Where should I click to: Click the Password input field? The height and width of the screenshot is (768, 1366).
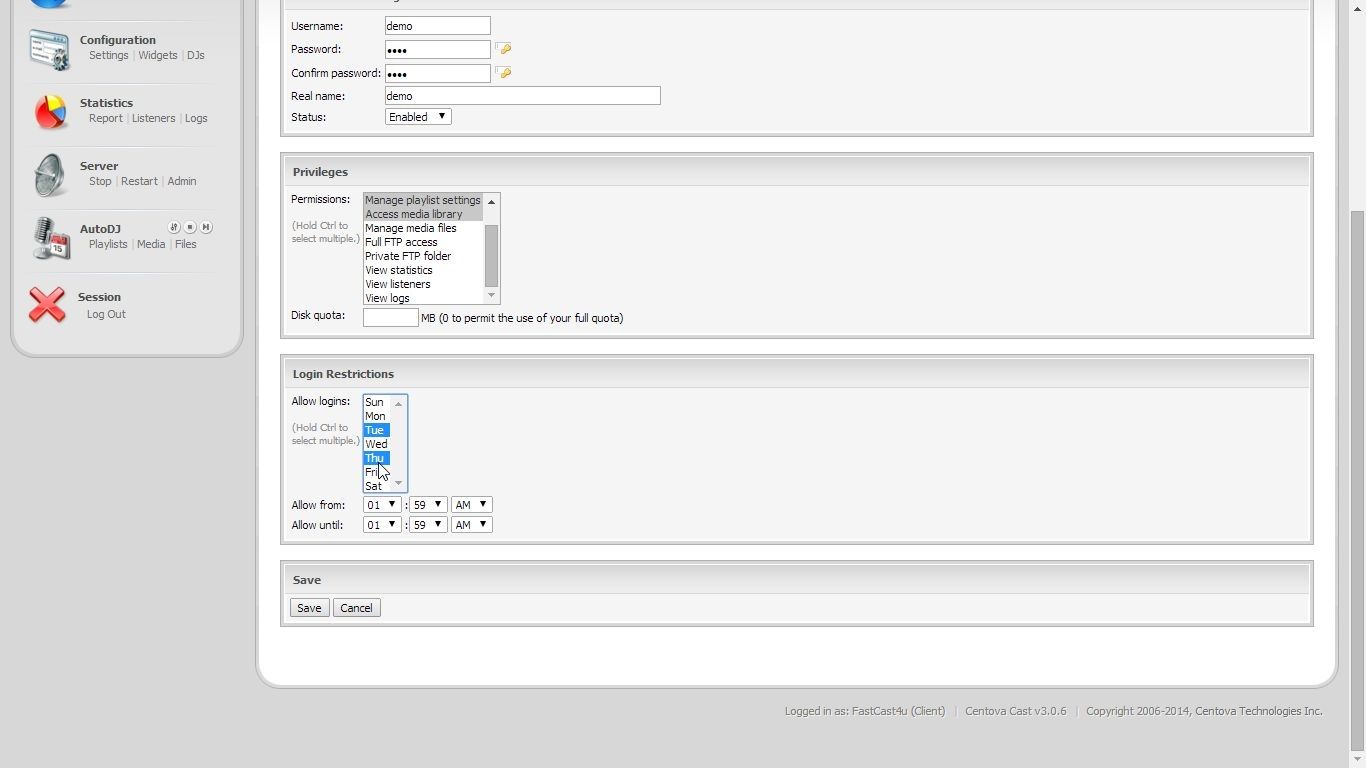[x=438, y=49]
